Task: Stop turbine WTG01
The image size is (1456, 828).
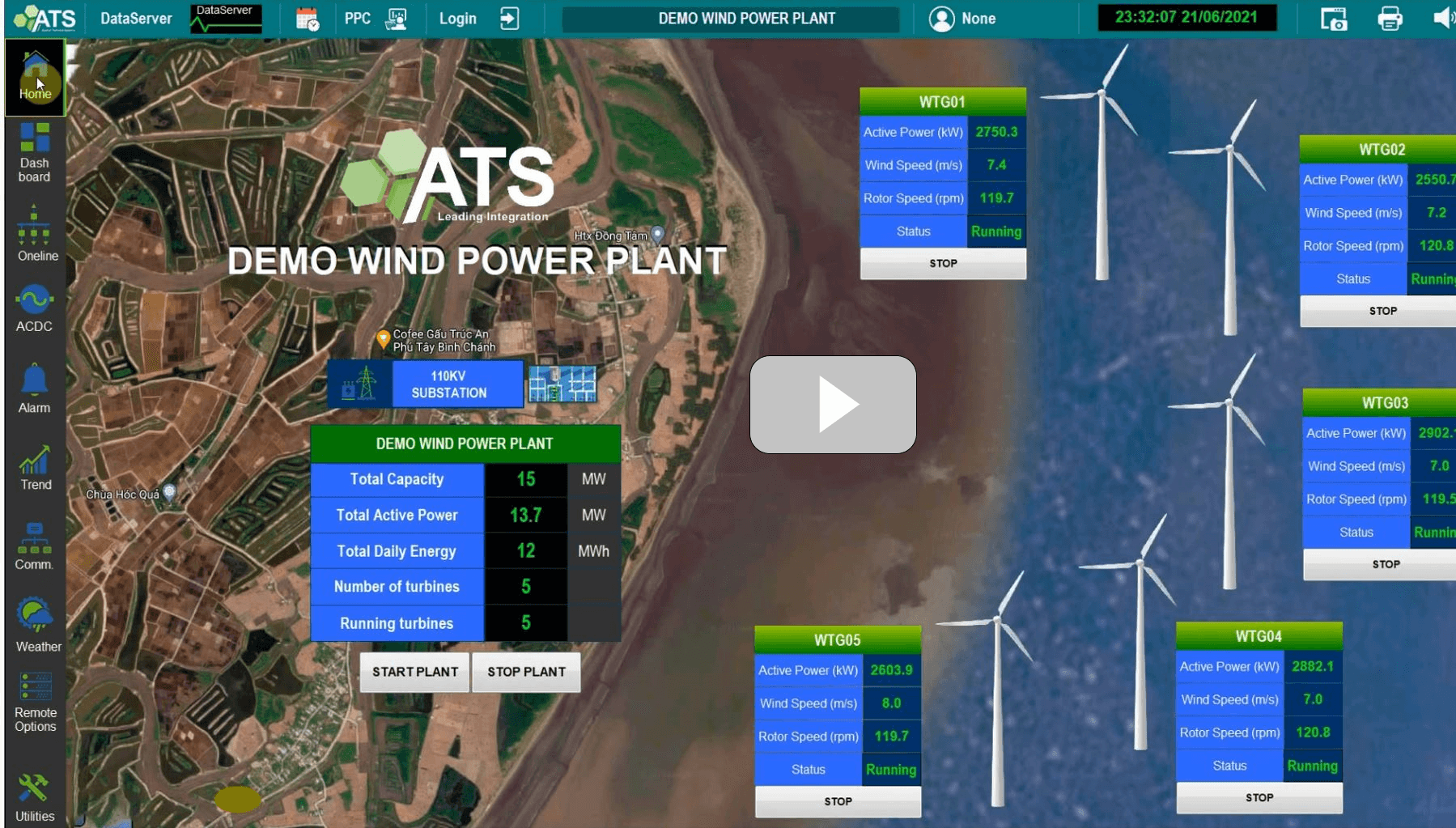Action: (943, 264)
